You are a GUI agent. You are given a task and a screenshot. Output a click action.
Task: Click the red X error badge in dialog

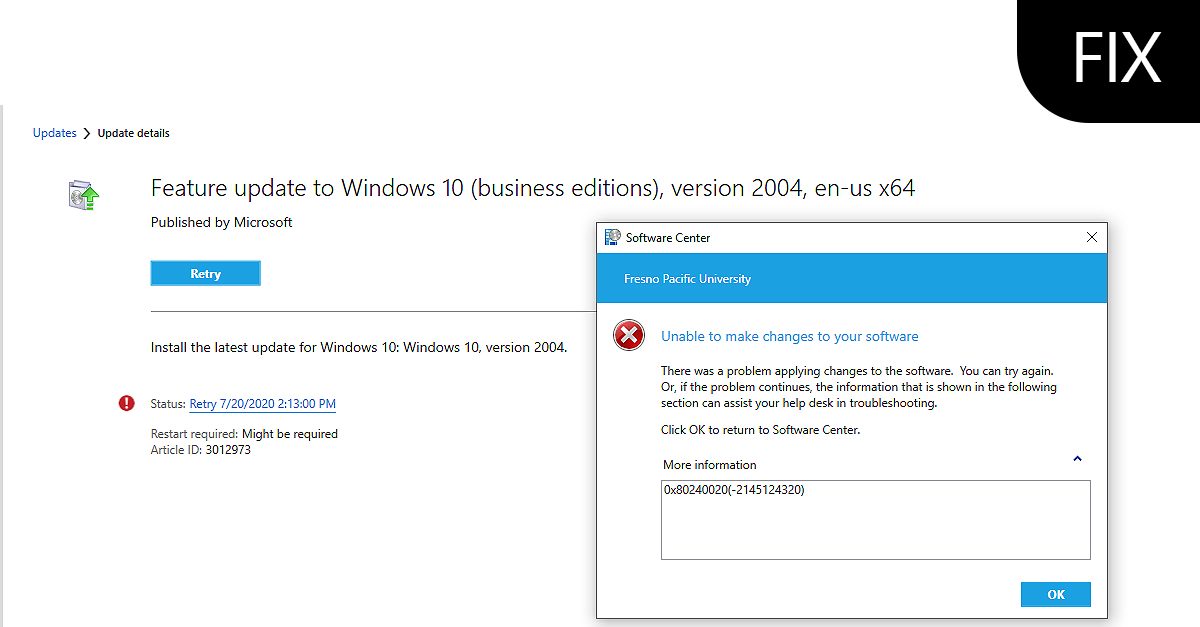coord(628,336)
